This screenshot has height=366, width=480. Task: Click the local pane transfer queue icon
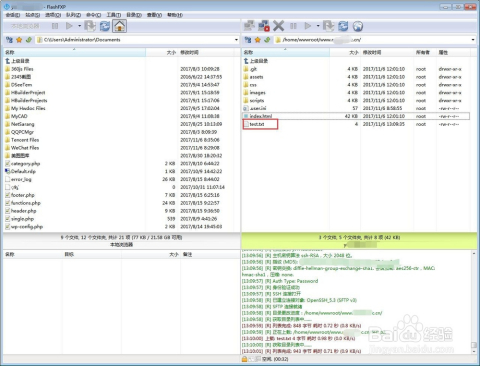(90, 26)
